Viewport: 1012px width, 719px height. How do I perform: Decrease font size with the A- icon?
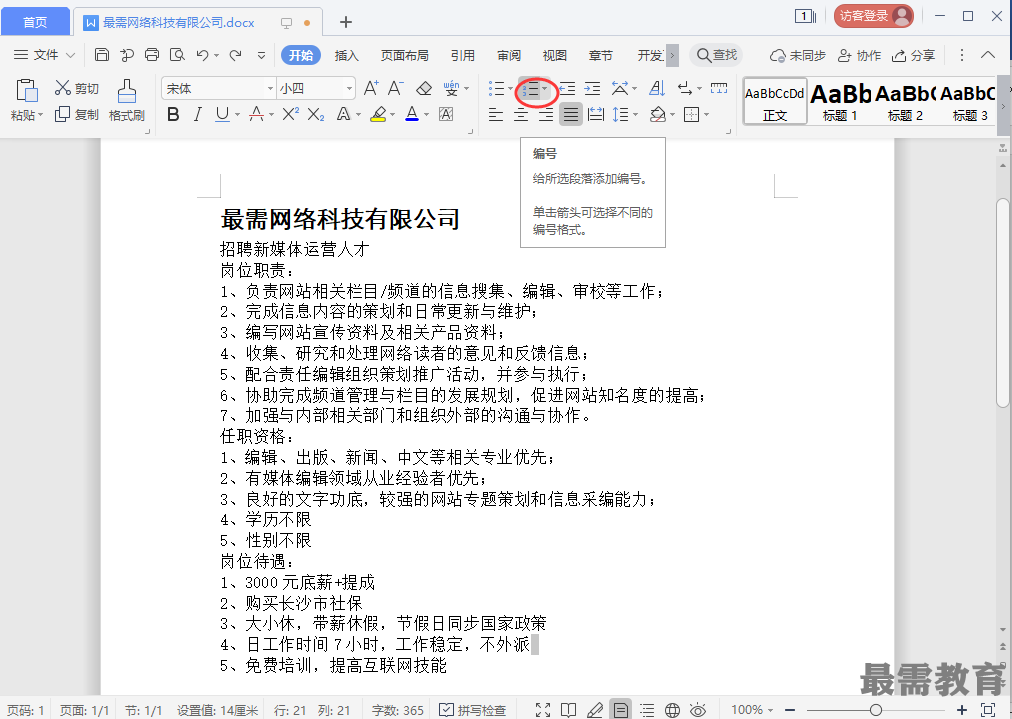tap(396, 88)
